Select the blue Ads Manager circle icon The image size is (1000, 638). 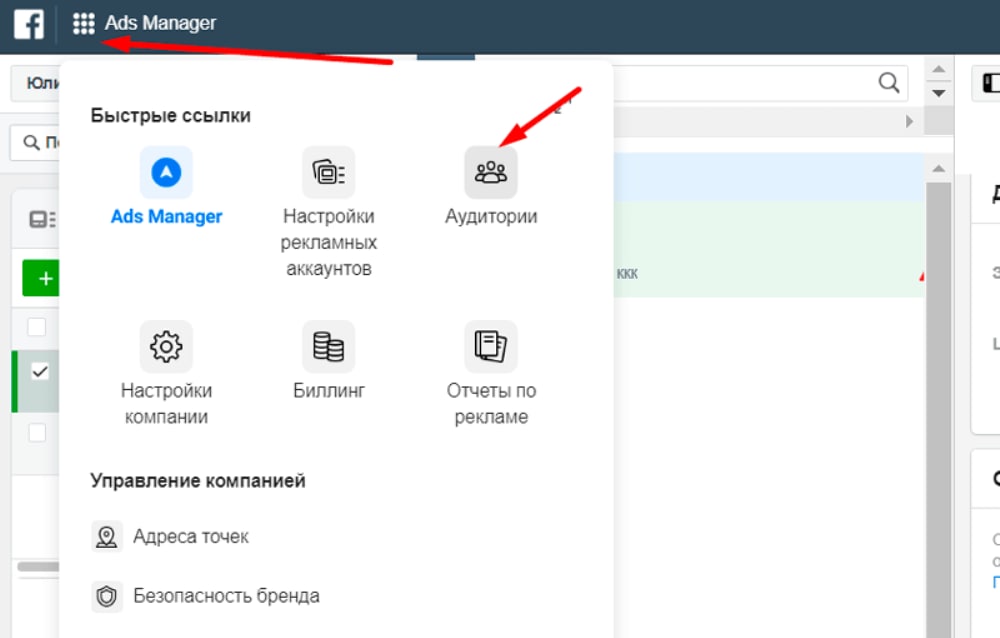166,172
